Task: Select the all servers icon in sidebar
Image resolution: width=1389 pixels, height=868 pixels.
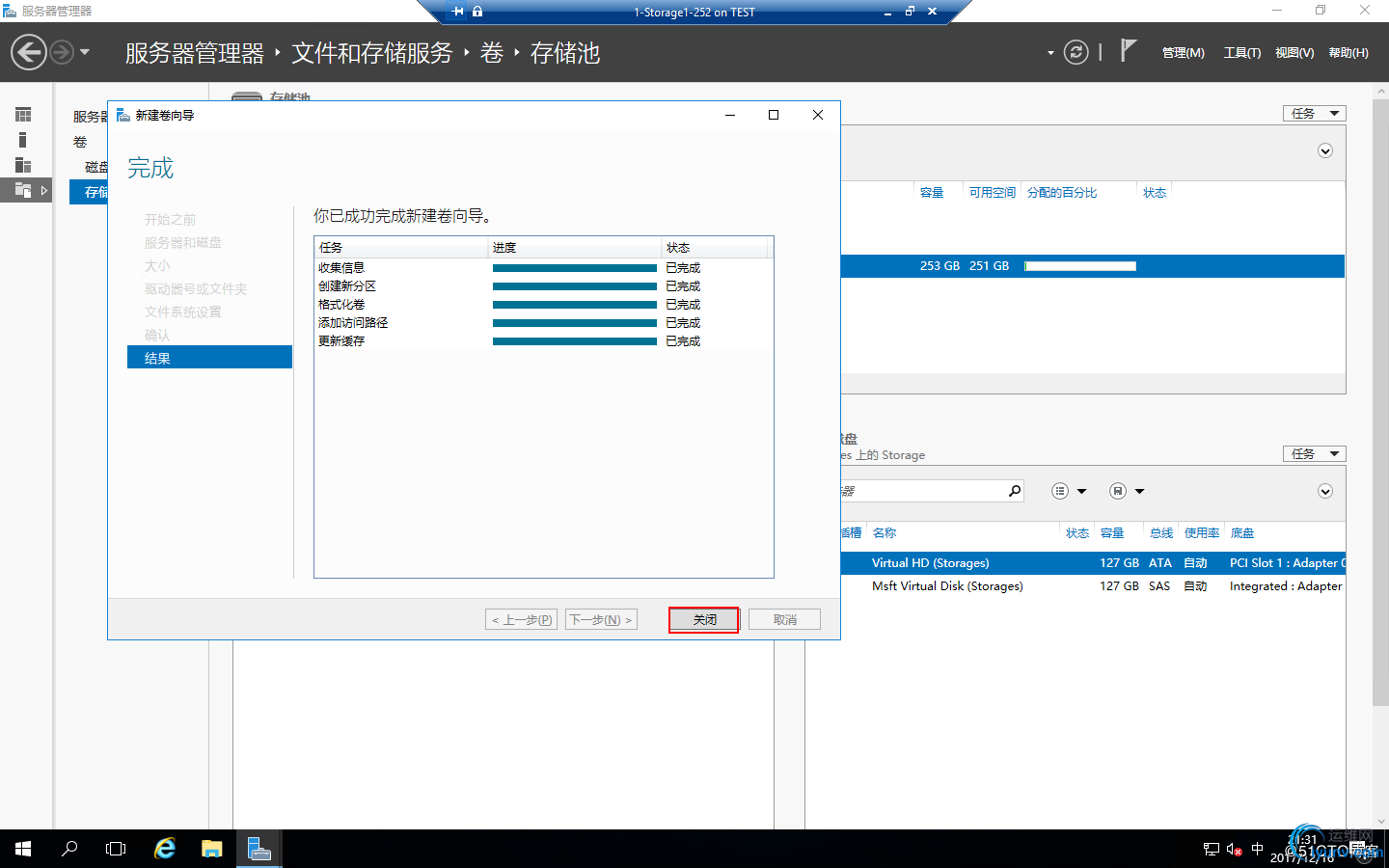Action: (23, 165)
